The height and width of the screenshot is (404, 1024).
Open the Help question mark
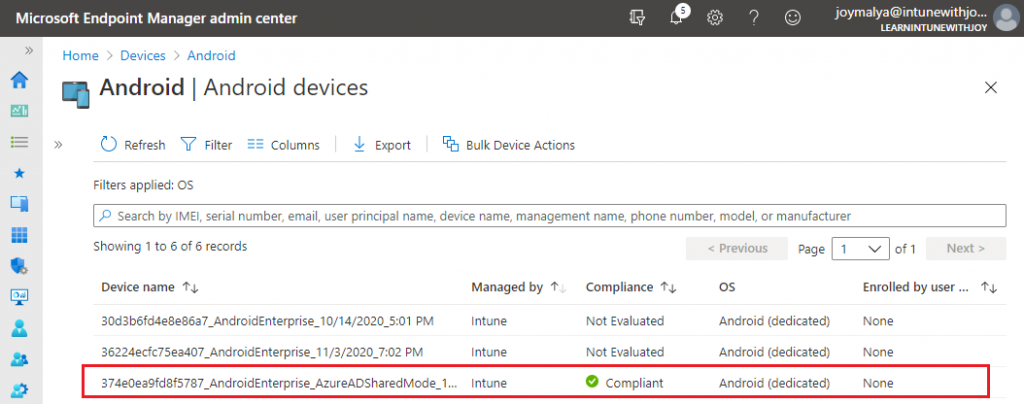754,18
